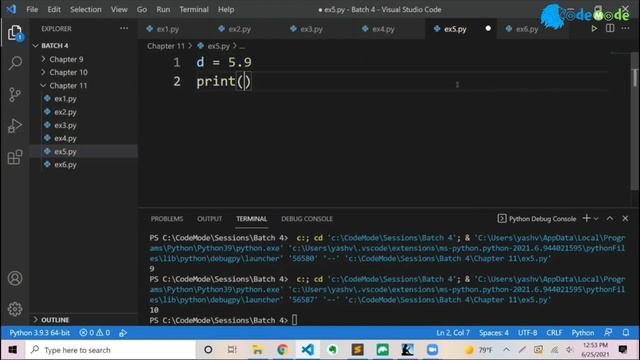
Task: Open taskbar clock showing 12:53 PM
Action: [x=596, y=350]
